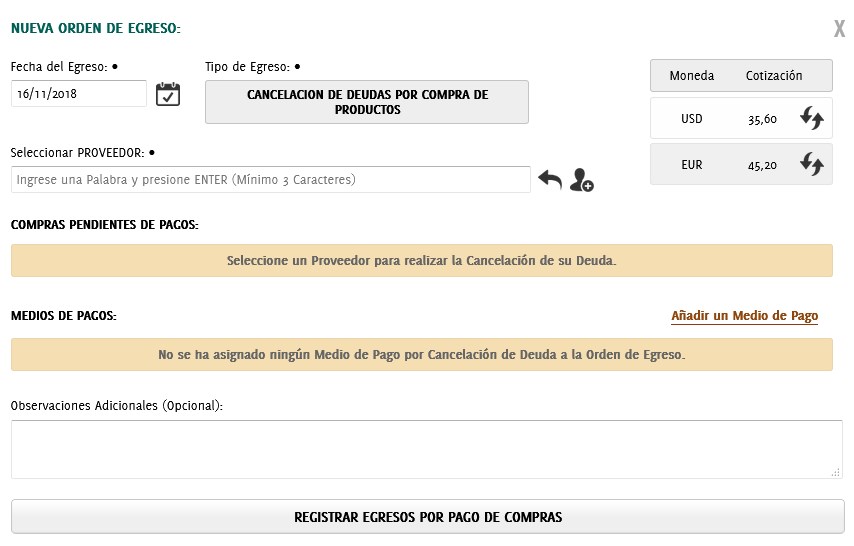Screen dimensions: 854x546
Task: Follow the Añadir un Medio de Pago link
Action: (x=744, y=316)
